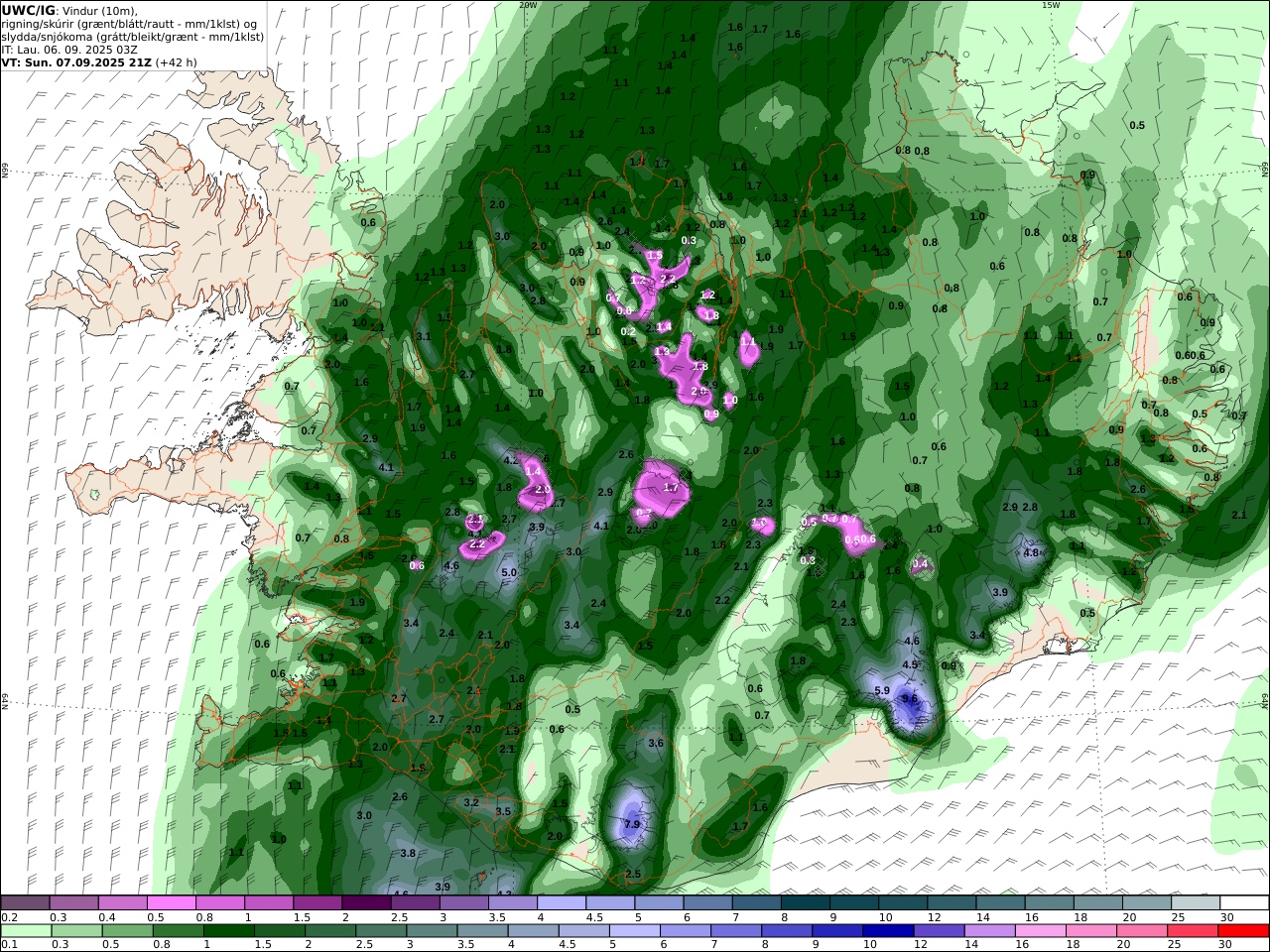Viewport: 1270px width, 952px height.
Task: Click the 5.9 precipitation value
Action: tap(881, 690)
